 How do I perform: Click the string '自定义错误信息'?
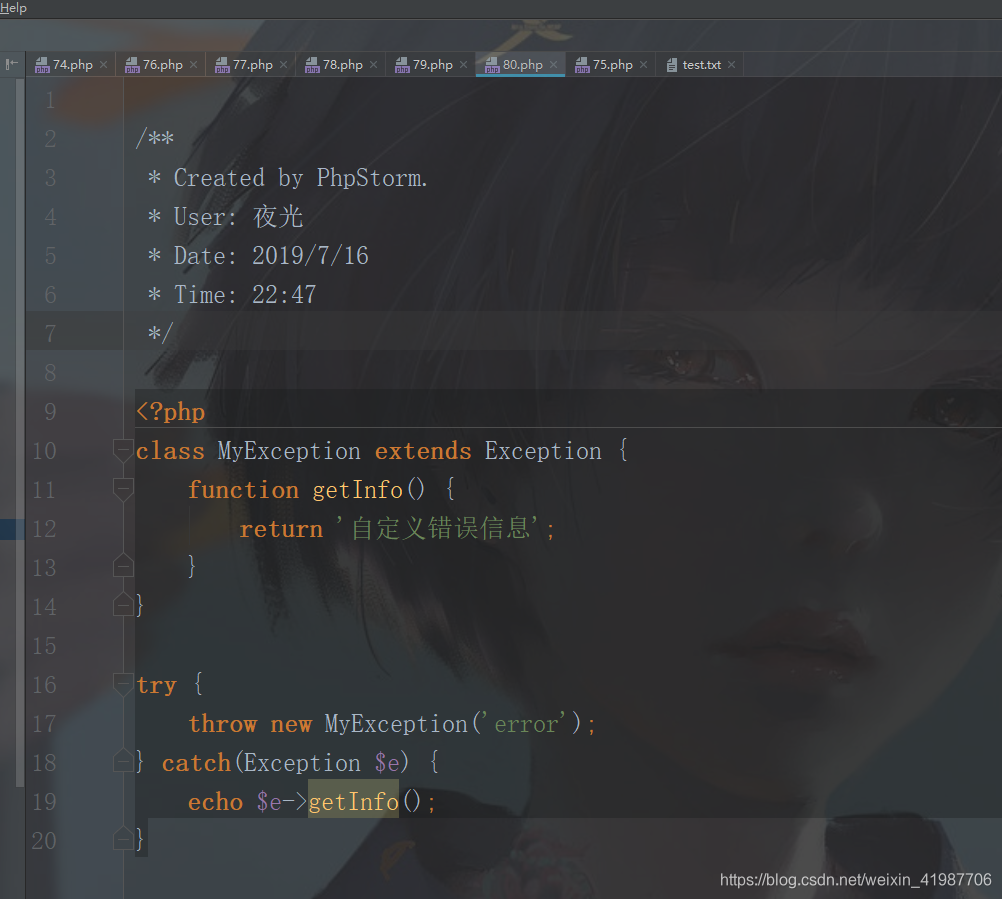(440, 528)
